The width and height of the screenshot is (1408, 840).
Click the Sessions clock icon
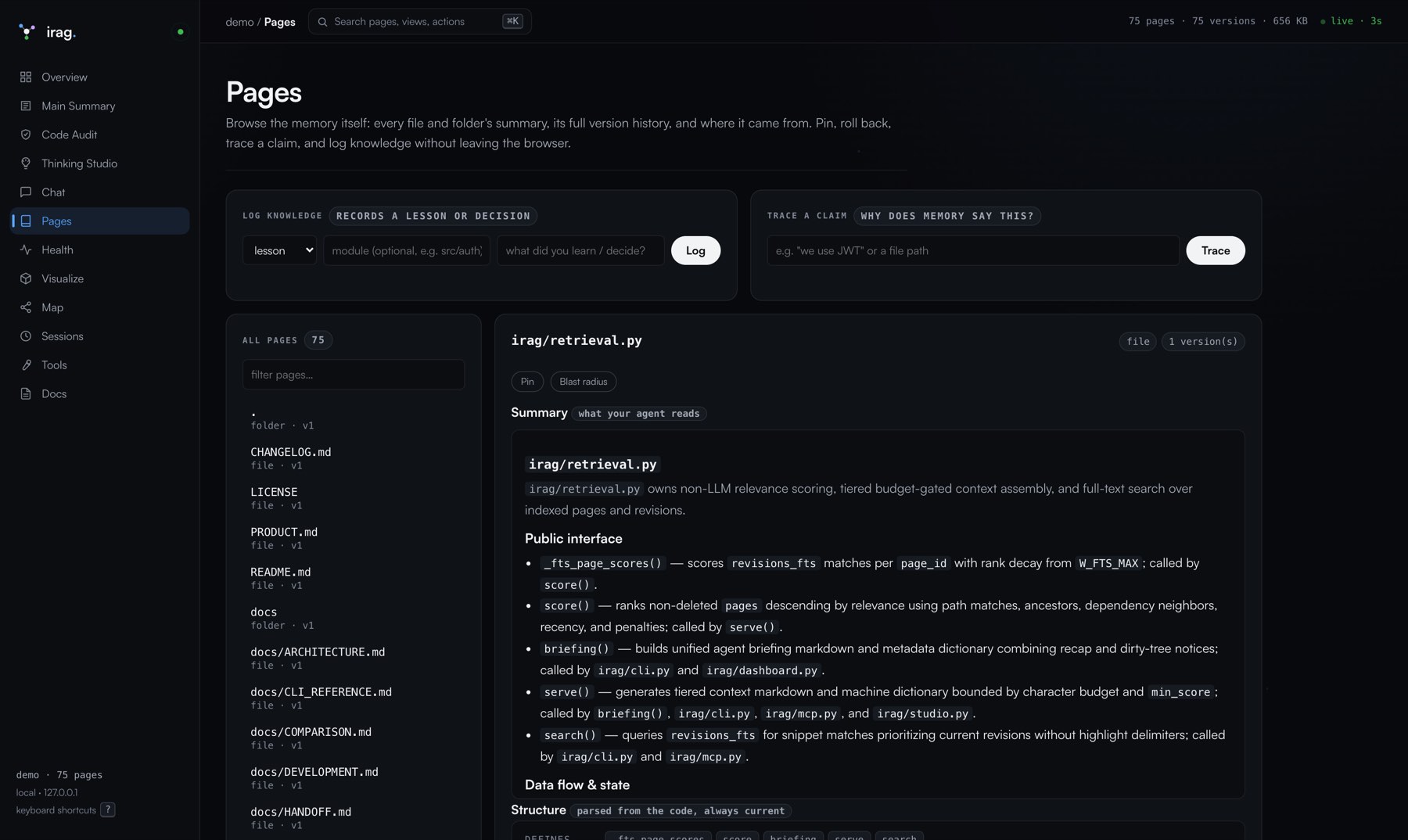pyautogui.click(x=26, y=336)
